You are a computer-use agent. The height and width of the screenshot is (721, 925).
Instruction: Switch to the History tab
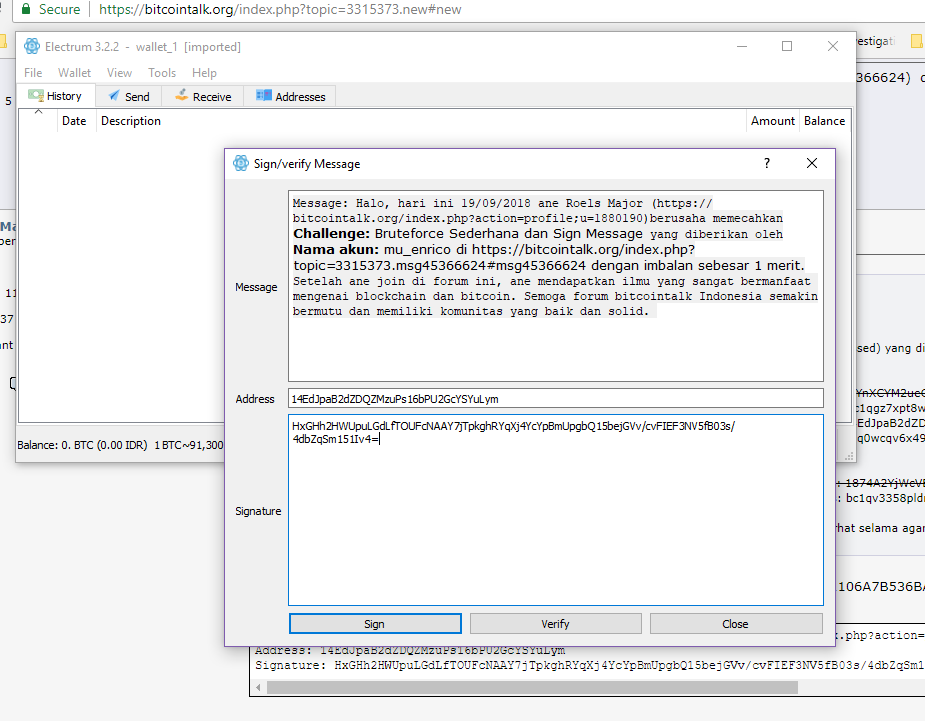click(56, 96)
